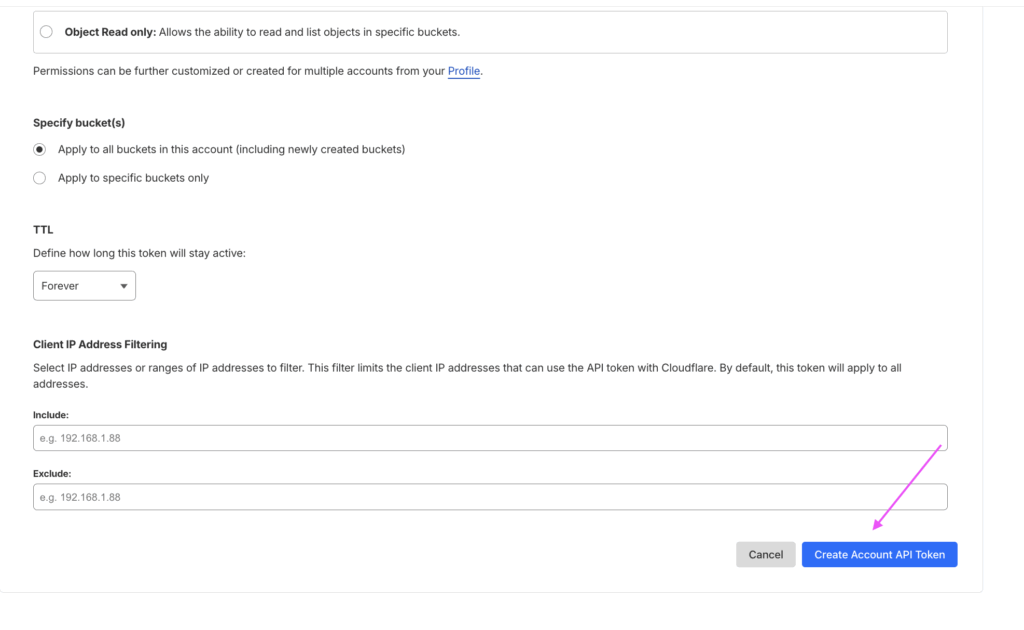Click the Apply to all buckets label text
Image resolution: width=1024 pixels, height=630 pixels.
pyautogui.click(x=231, y=150)
